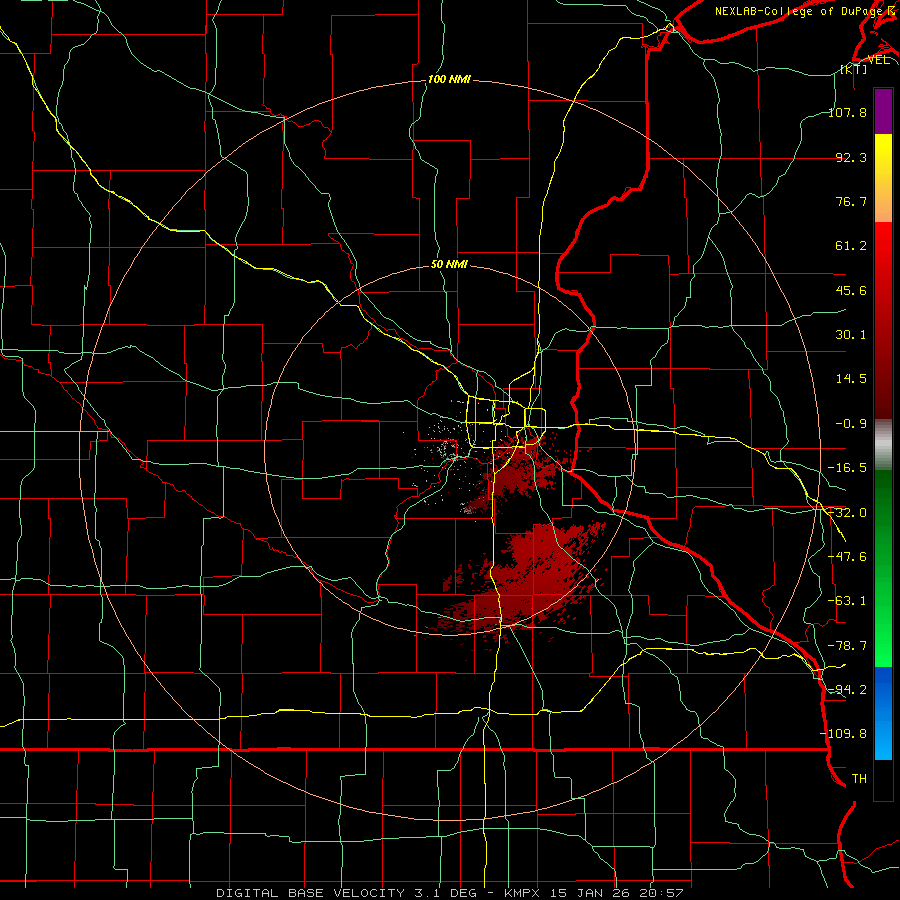This screenshot has height=900, width=900.
Task: Select the 30.1 velocity label
Action: pyautogui.click(x=851, y=335)
